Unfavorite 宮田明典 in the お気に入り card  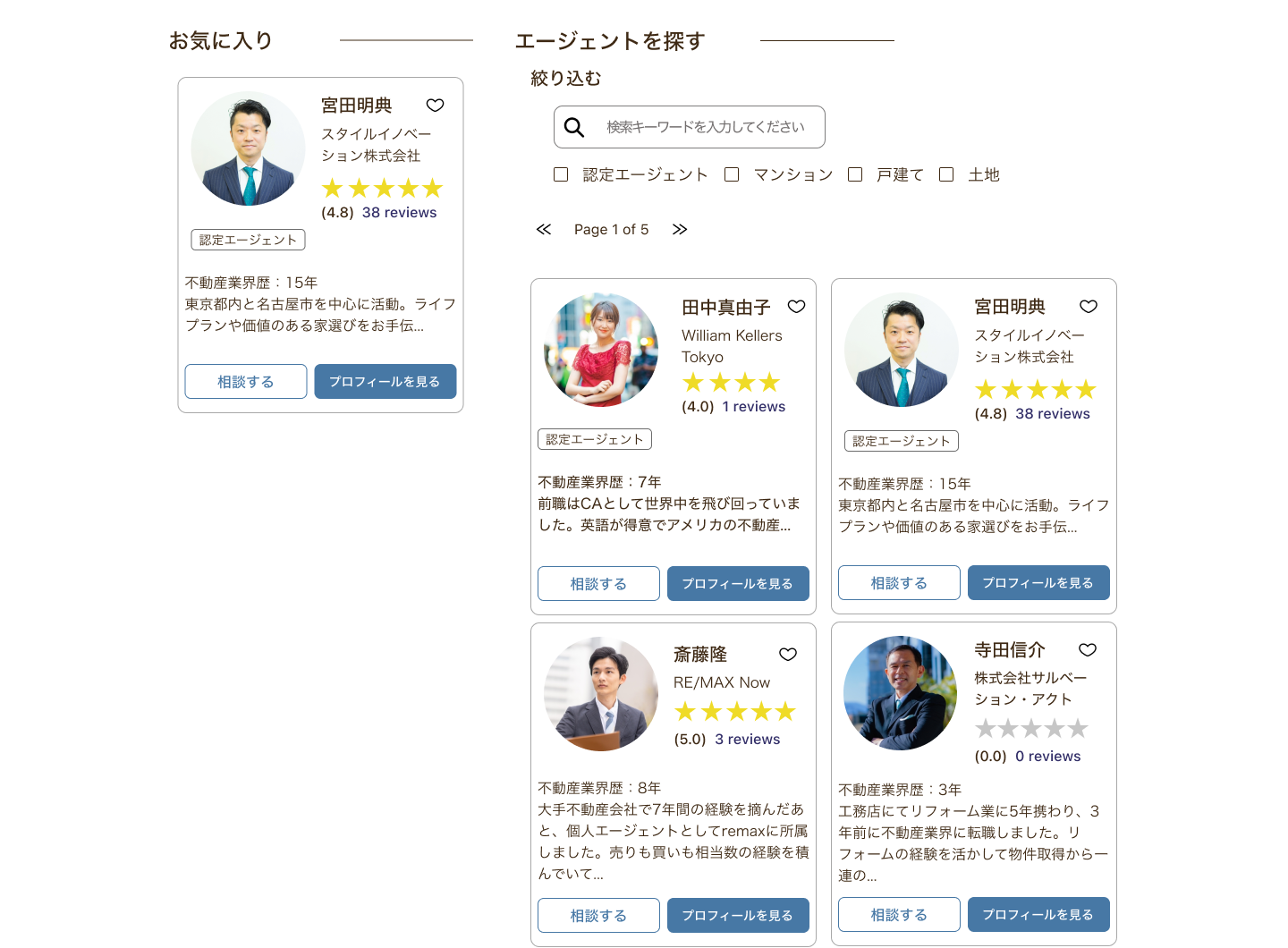[435, 106]
